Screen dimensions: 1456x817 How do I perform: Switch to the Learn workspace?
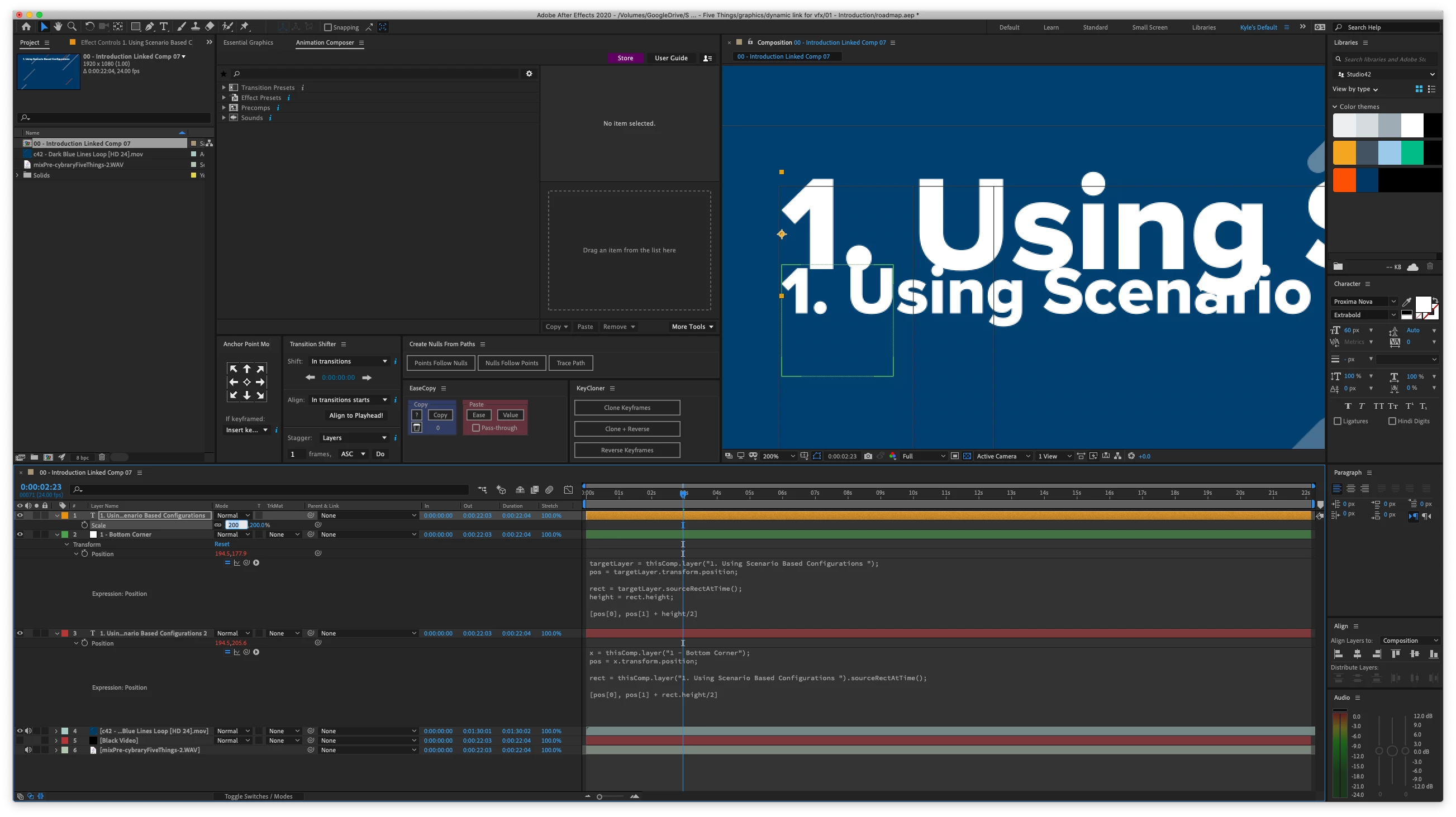[1051, 27]
